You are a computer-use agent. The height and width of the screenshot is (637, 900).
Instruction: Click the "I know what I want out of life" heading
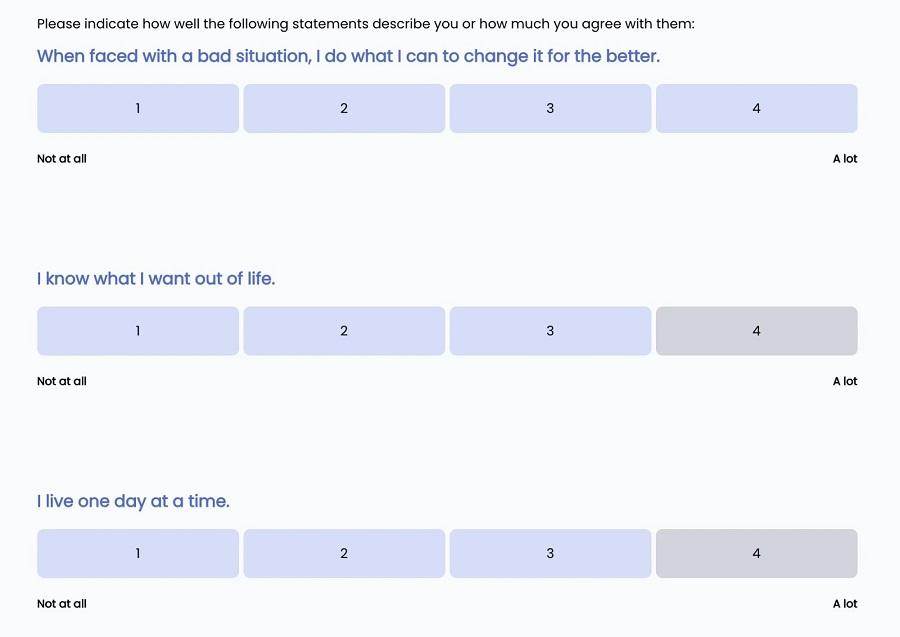pos(156,279)
